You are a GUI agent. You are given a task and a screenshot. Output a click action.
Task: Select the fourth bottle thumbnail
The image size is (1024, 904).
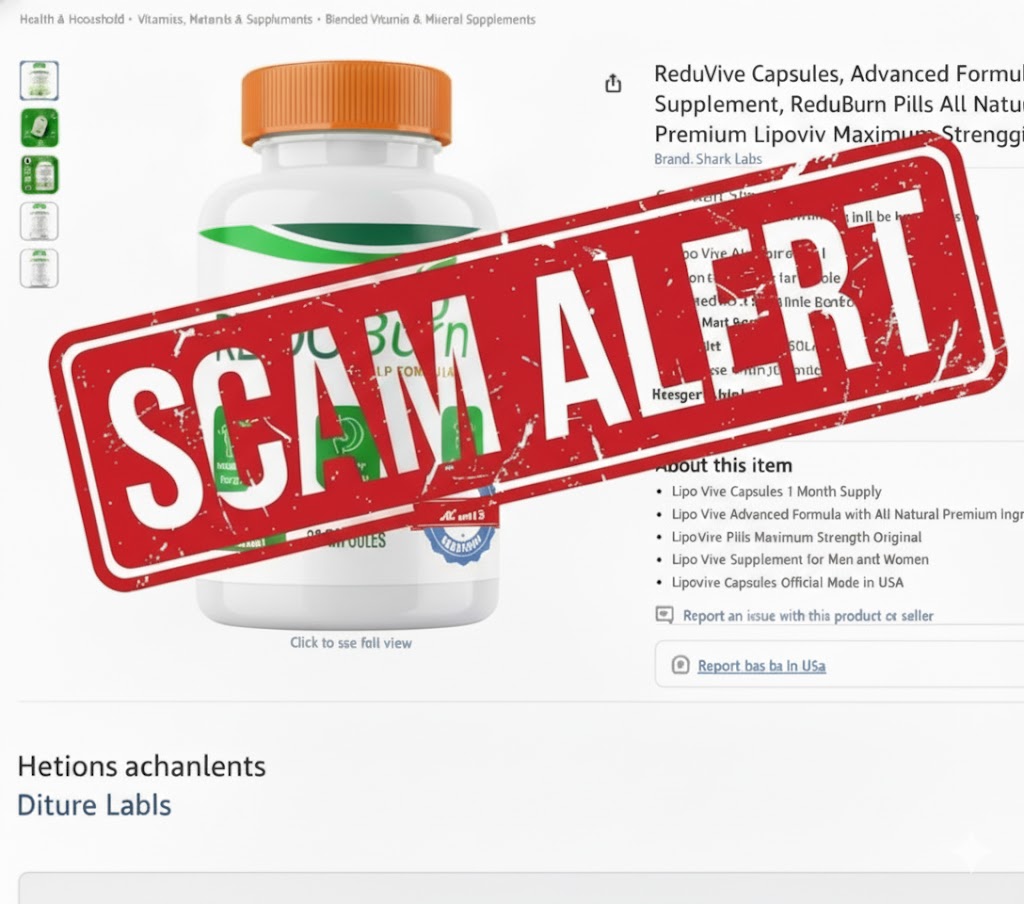[x=39, y=221]
